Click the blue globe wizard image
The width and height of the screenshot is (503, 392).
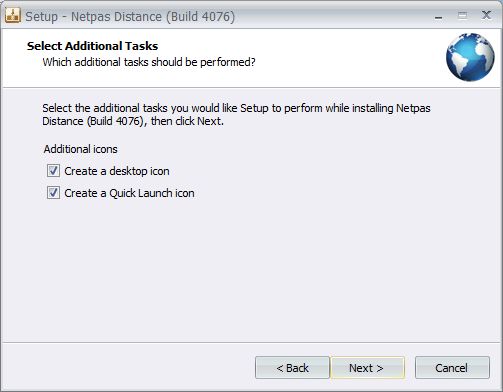(470, 57)
